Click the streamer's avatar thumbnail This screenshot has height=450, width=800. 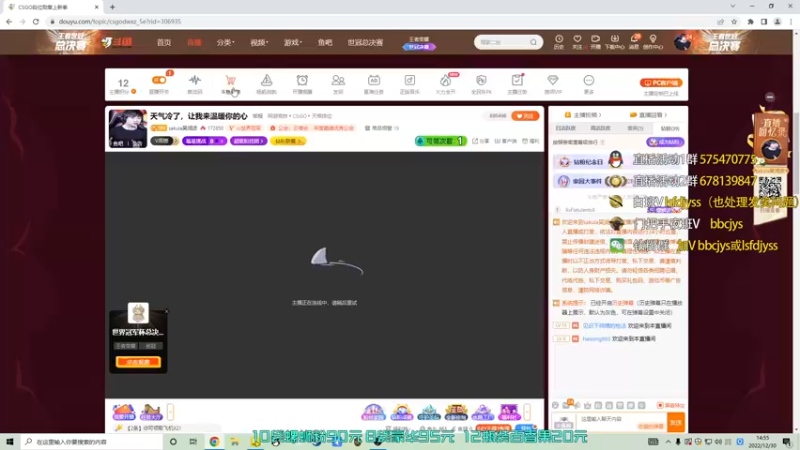[128, 129]
